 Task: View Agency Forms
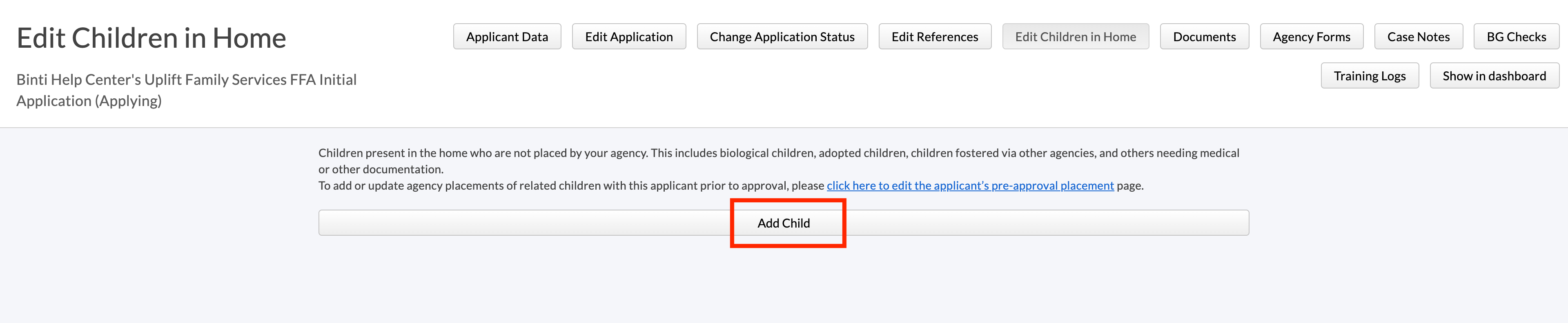click(x=1310, y=36)
